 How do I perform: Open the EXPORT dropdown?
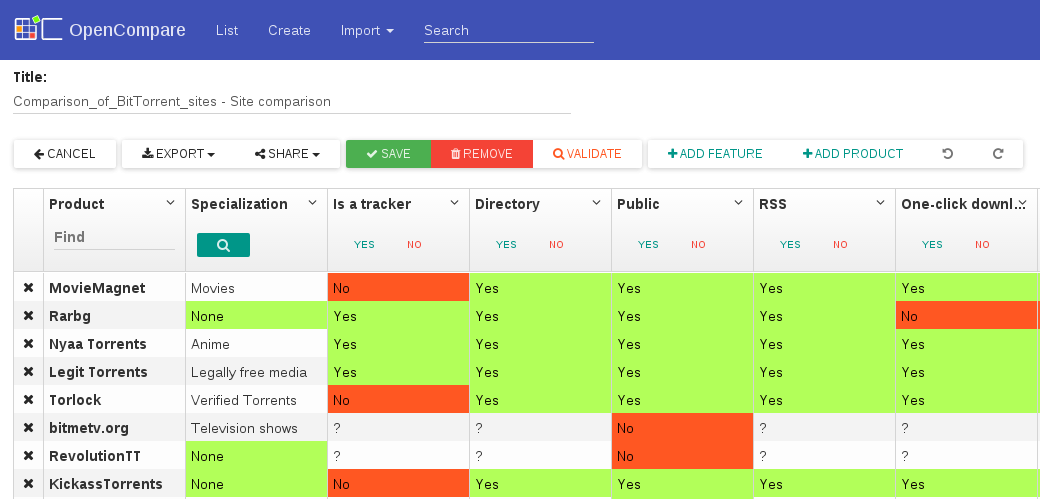tap(178, 154)
